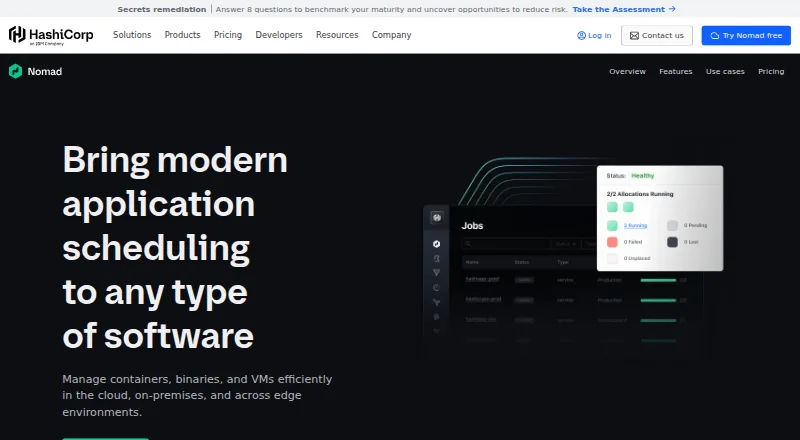Image resolution: width=800 pixels, height=440 pixels.
Task: Follow the Take the Assessment link
Action: point(623,9)
